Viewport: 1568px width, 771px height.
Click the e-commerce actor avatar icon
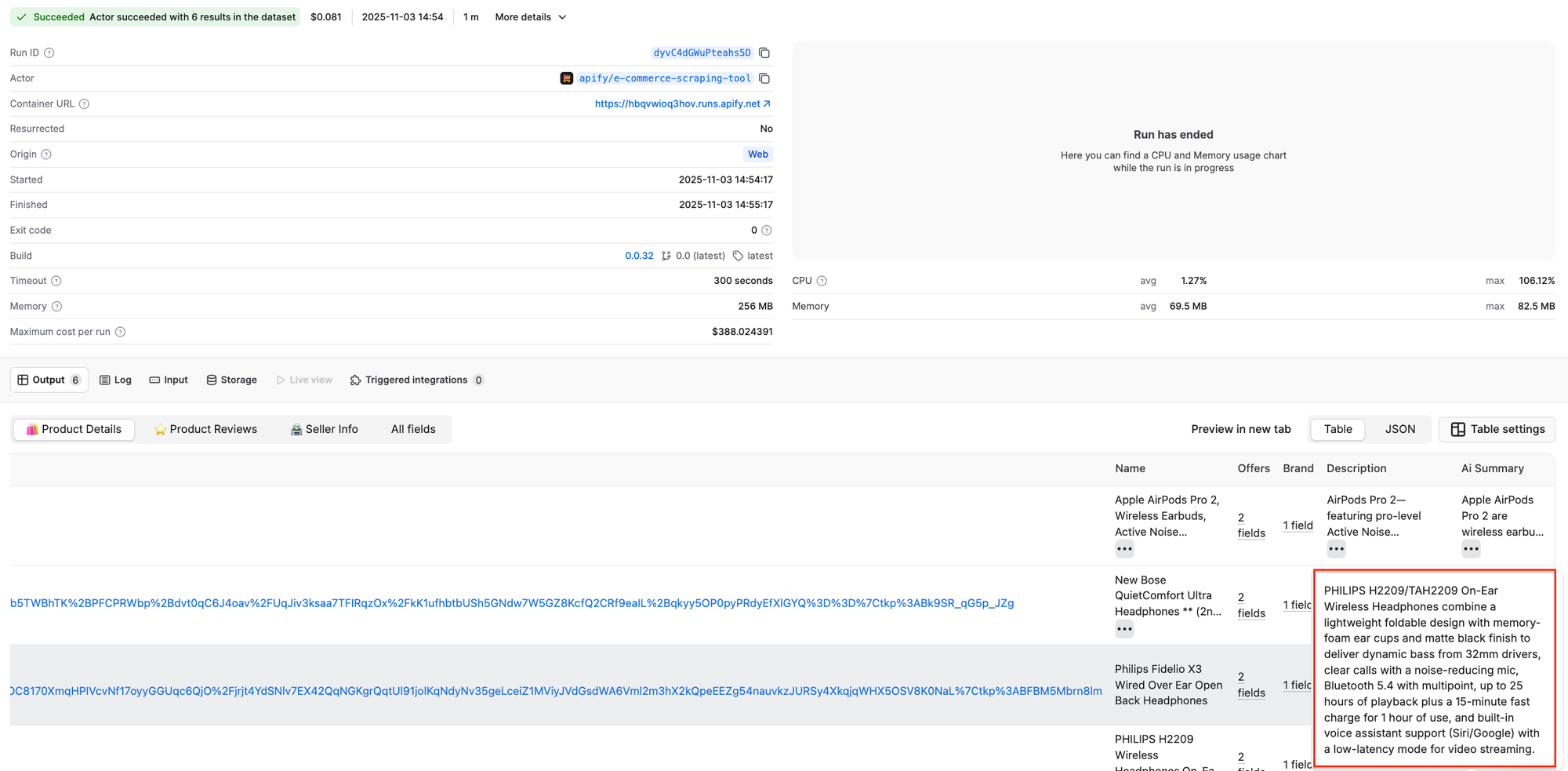pyautogui.click(x=566, y=78)
